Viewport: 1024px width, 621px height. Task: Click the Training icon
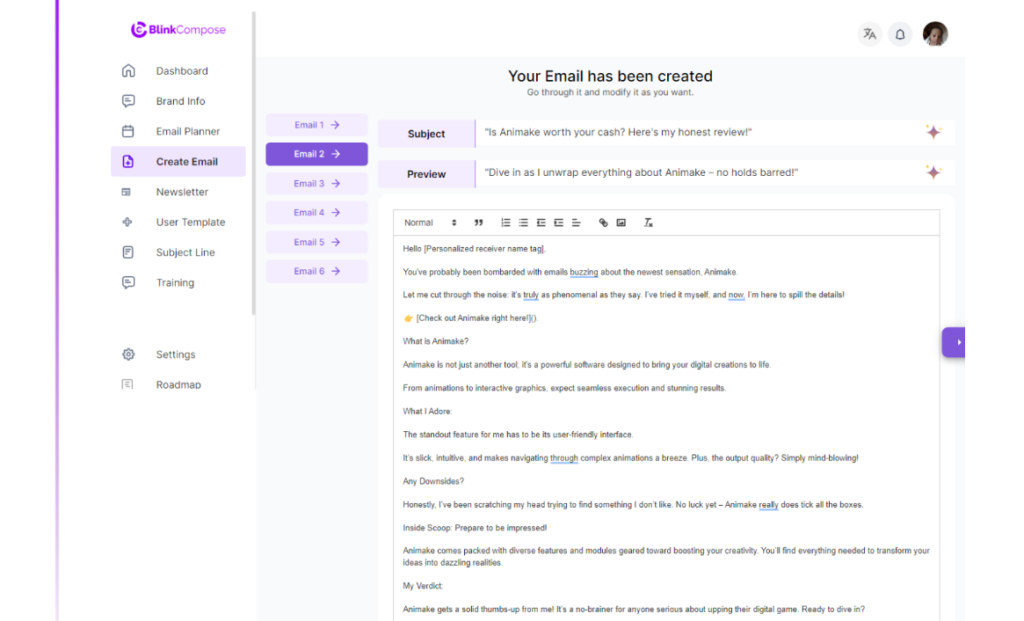128,282
